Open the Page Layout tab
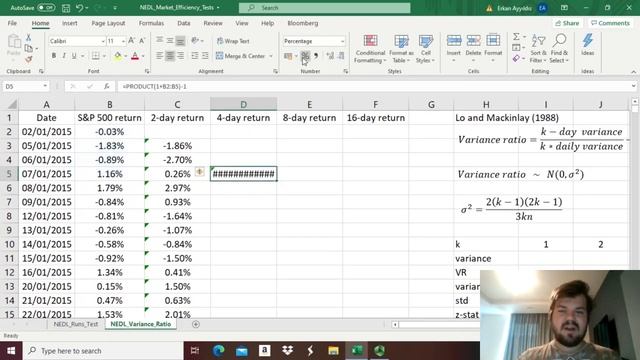 (x=108, y=23)
